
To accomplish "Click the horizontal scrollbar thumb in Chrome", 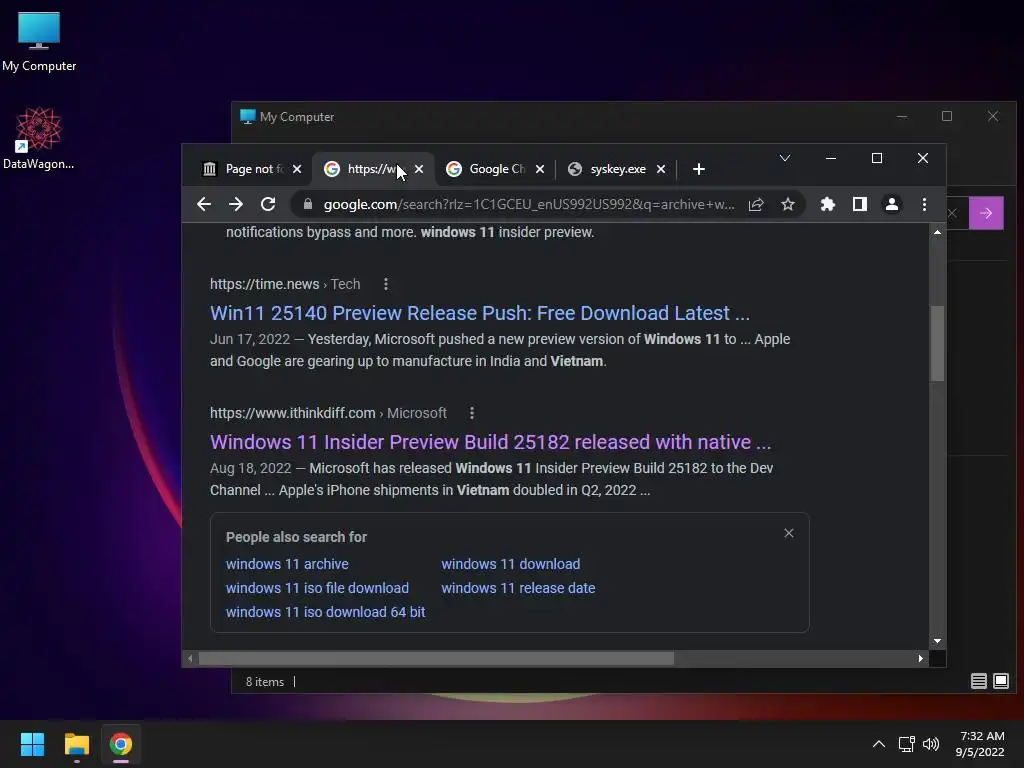I will coord(436,658).
